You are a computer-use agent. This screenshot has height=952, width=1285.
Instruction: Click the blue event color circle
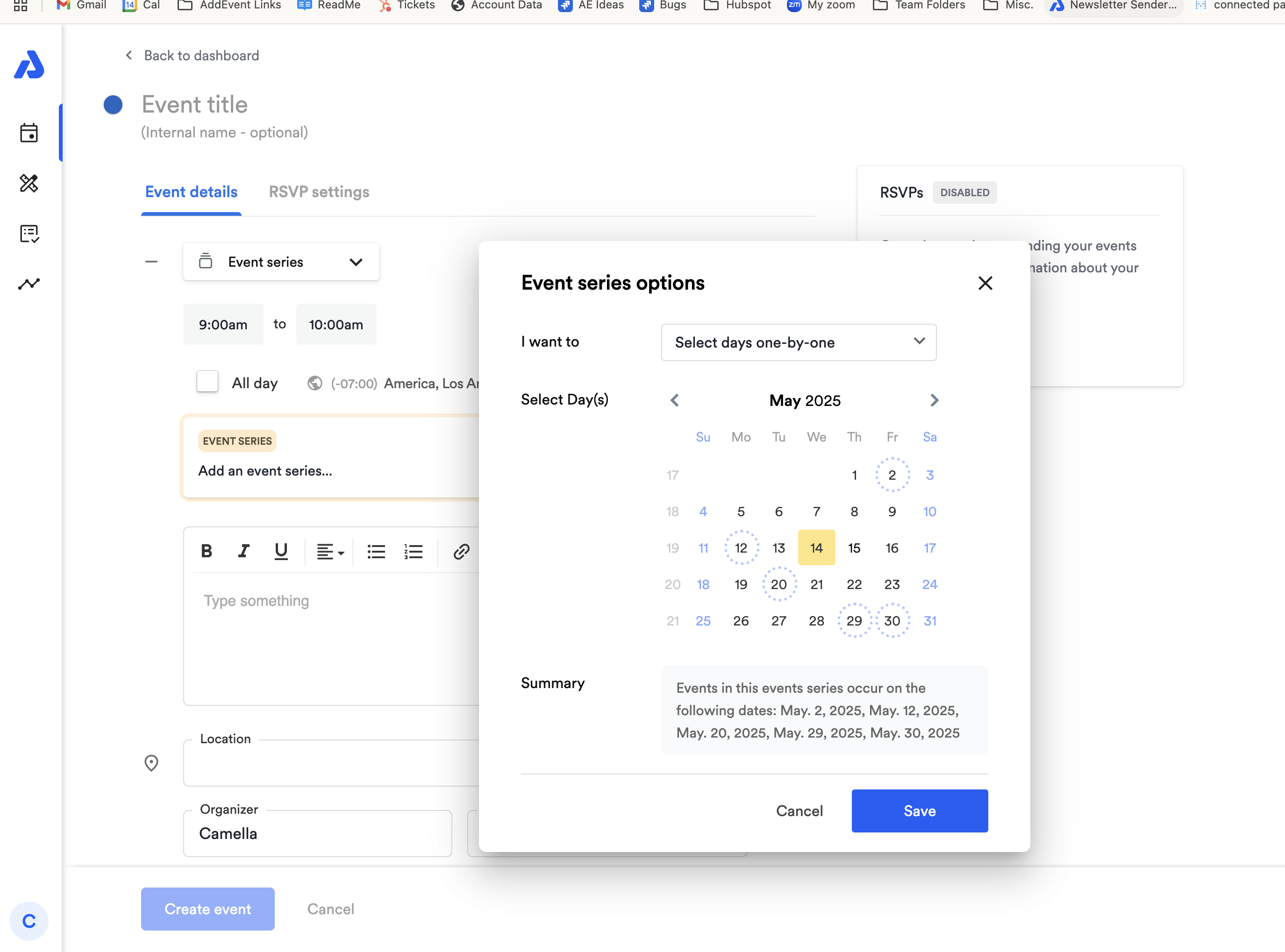[x=113, y=105]
